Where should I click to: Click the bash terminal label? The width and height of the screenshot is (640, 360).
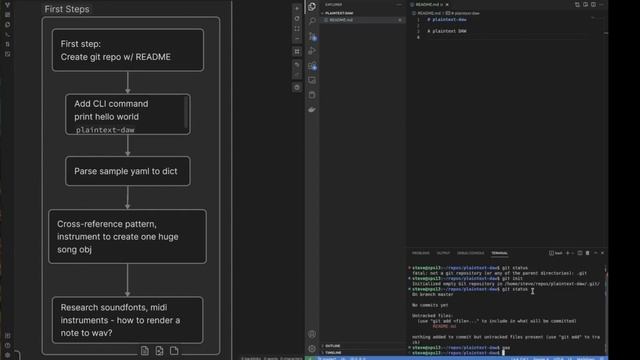coord(556,253)
